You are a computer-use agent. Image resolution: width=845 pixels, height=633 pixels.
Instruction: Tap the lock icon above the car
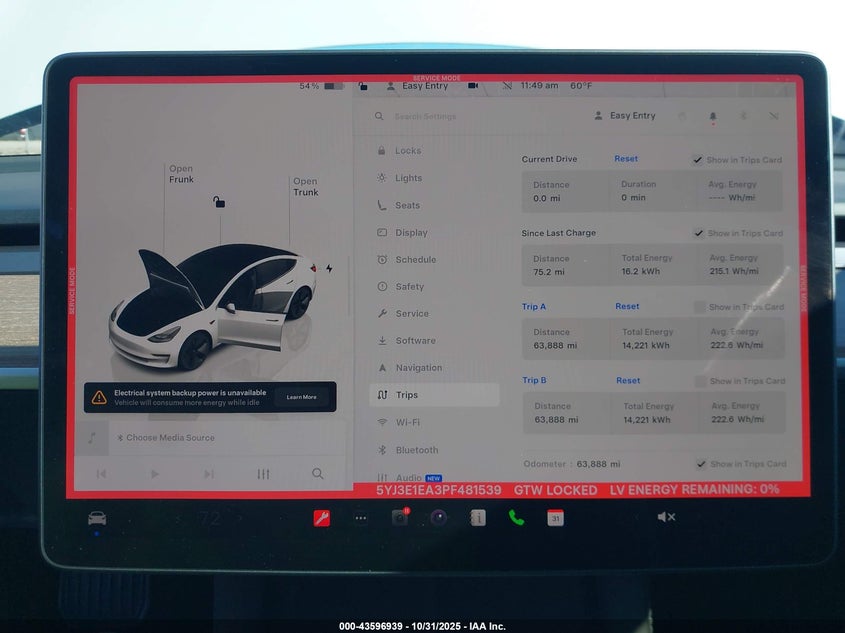[x=219, y=202]
